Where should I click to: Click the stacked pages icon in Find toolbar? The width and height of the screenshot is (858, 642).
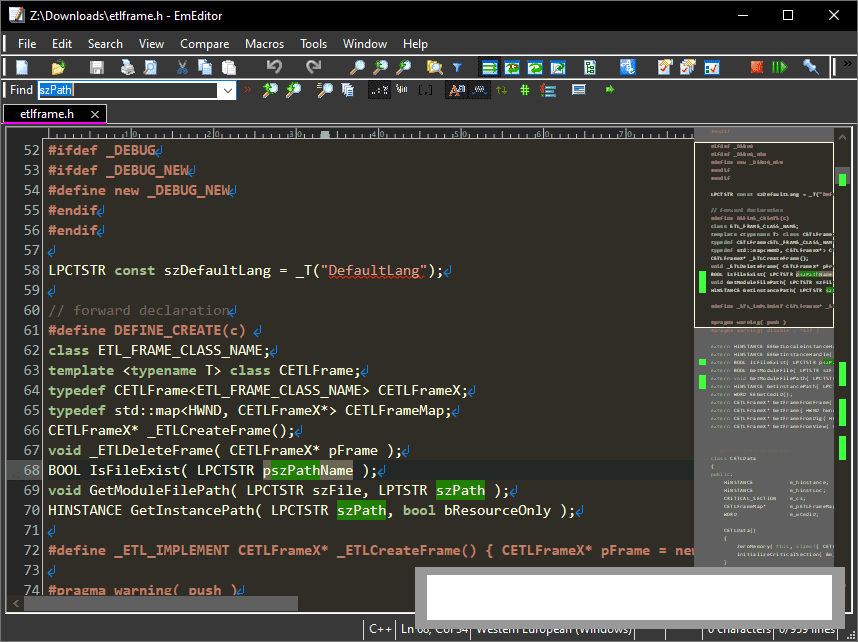pos(347,90)
